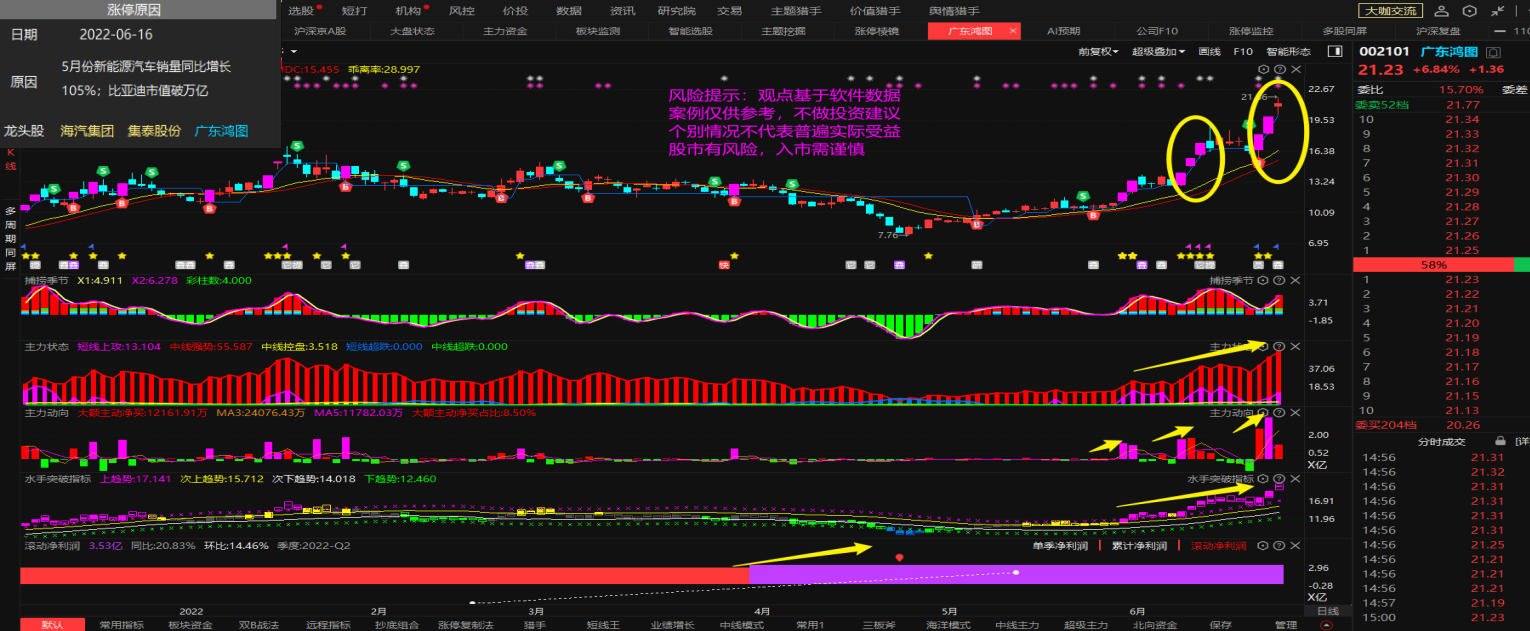Open the 板块资金 indicator tab
The height and width of the screenshot is (631, 1530).
click(190, 625)
